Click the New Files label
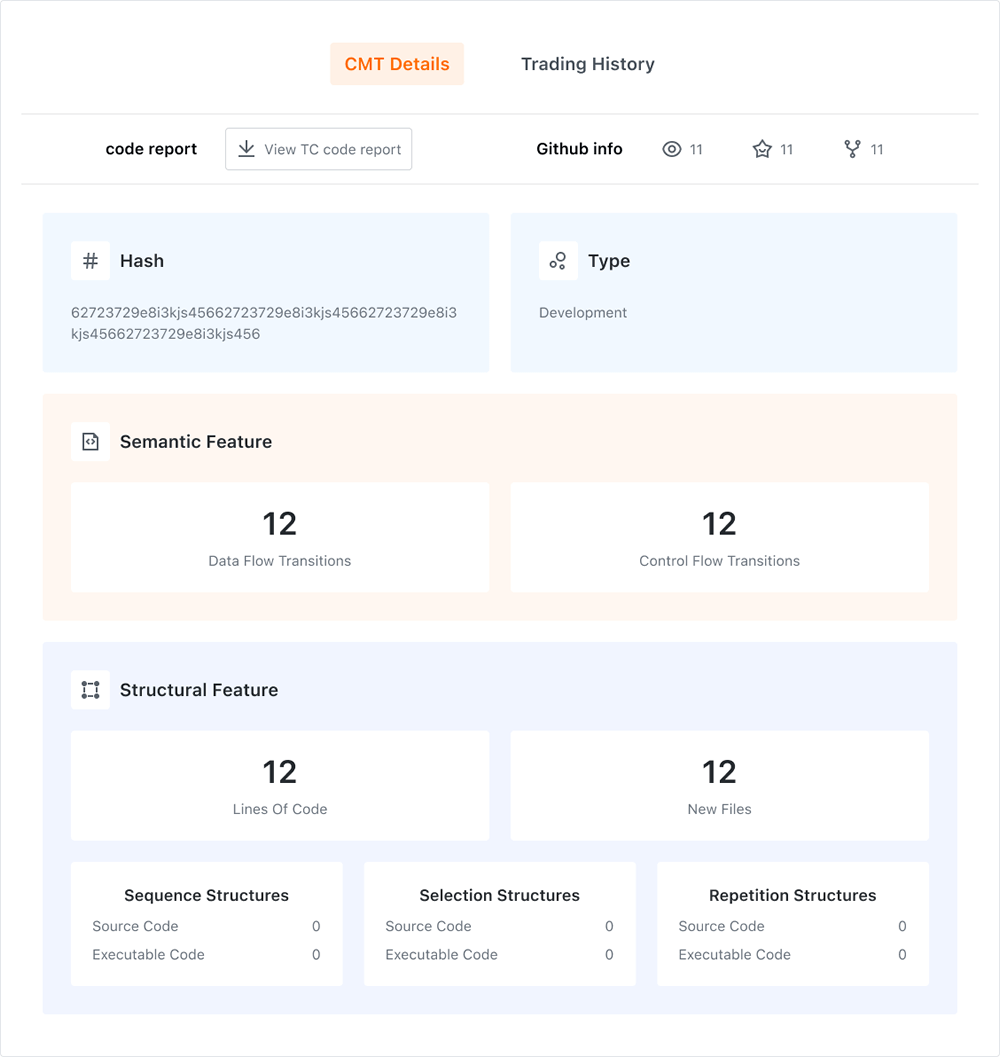1000x1057 pixels. click(719, 809)
